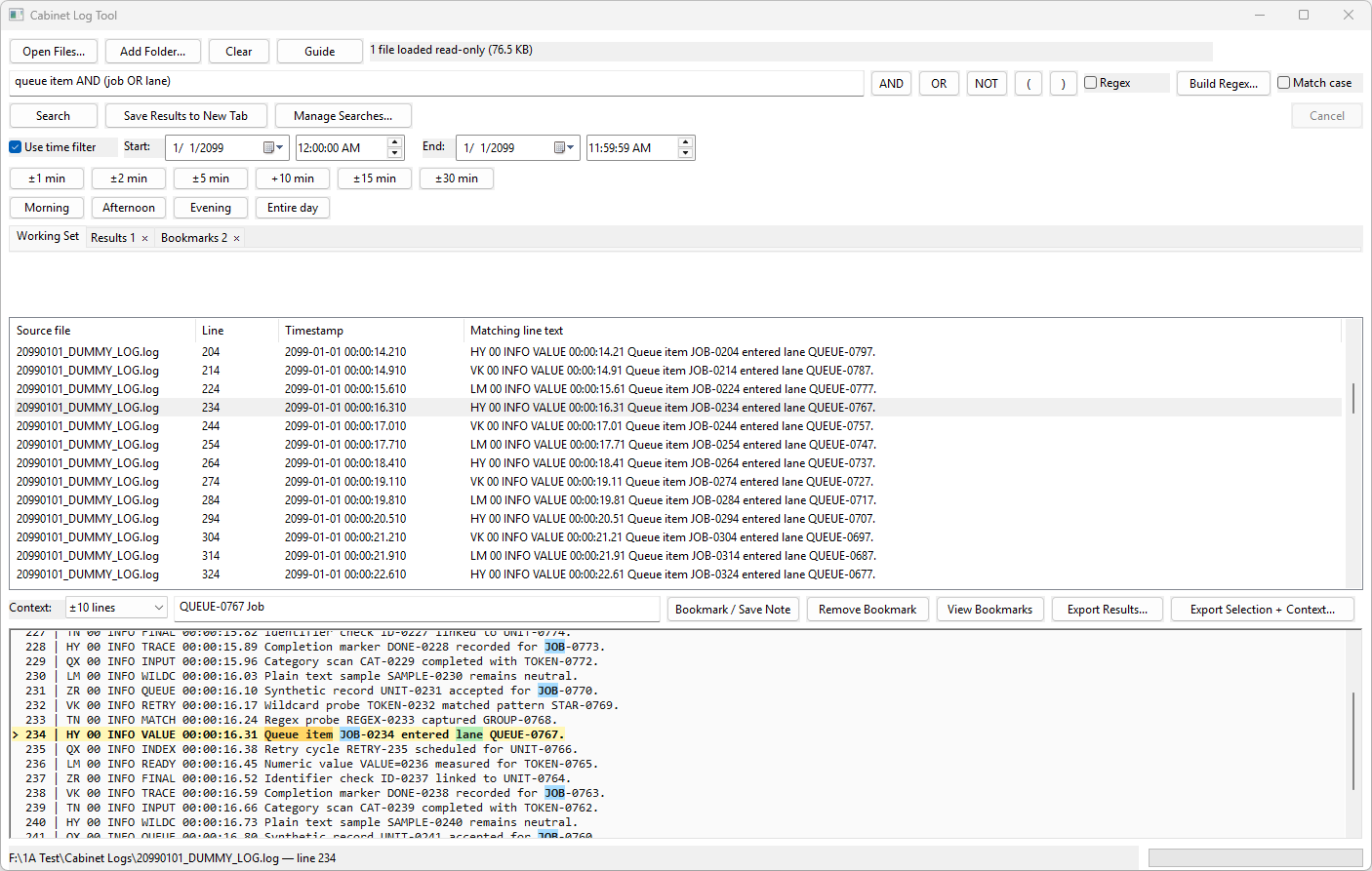Apply the ±2 min time window
This screenshot has width=1372, height=871.
[x=129, y=178]
